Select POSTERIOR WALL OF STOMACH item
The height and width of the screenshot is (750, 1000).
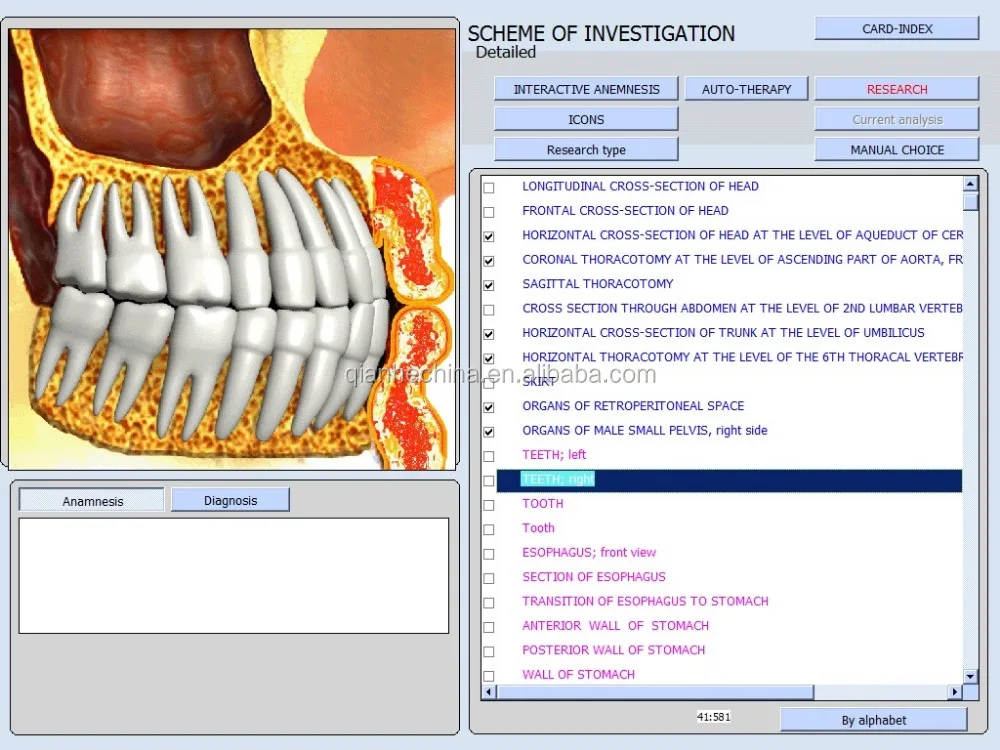click(613, 650)
